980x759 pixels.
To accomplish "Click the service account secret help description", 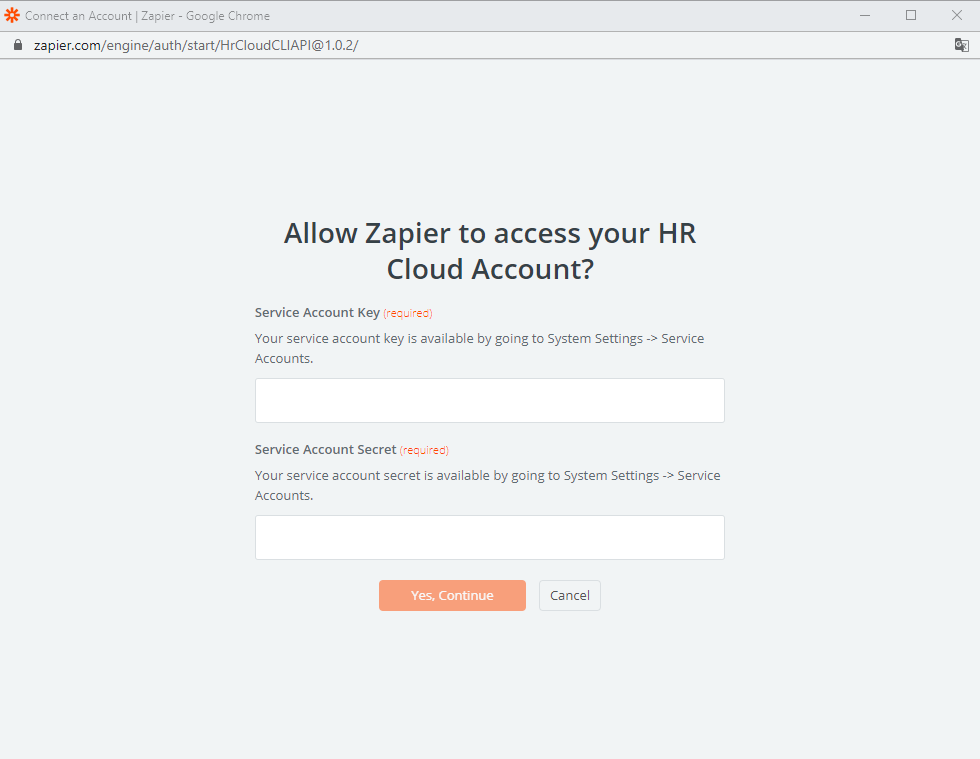I will (488, 485).
